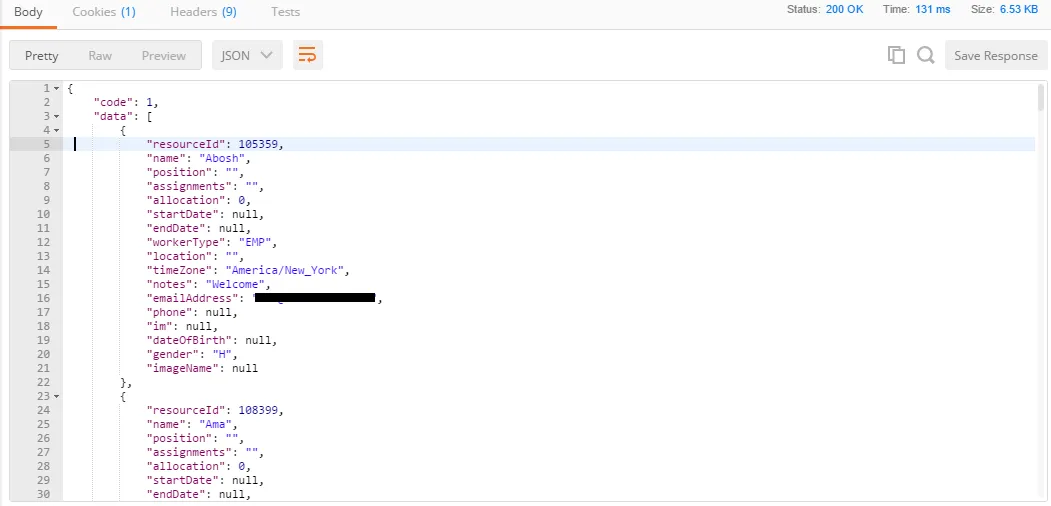This screenshot has width=1051, height=506.
Task: Click line number 12 in the gutter
Action: click(x=44, y=242)
